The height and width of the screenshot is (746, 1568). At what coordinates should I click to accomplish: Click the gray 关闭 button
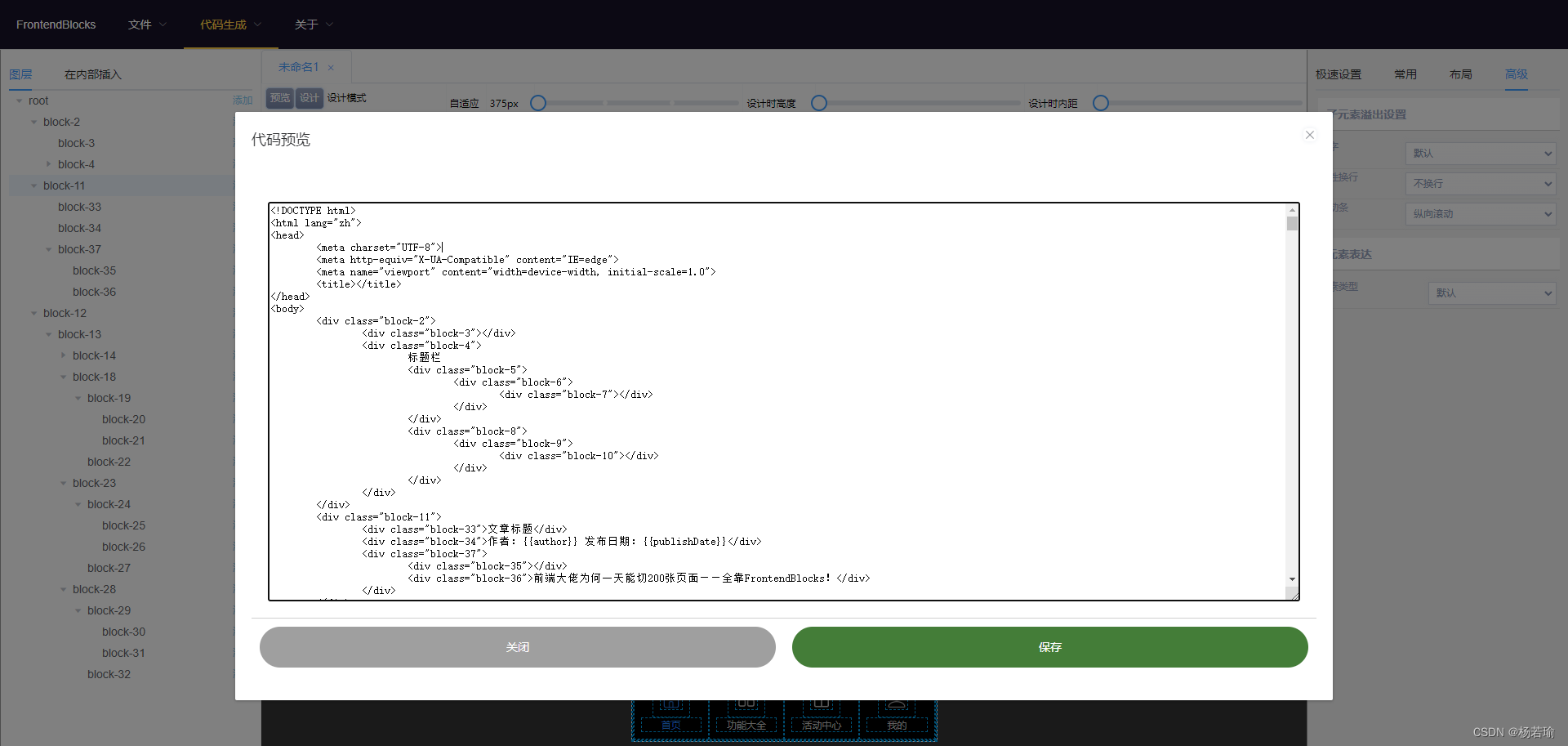(x=517, y=647)
